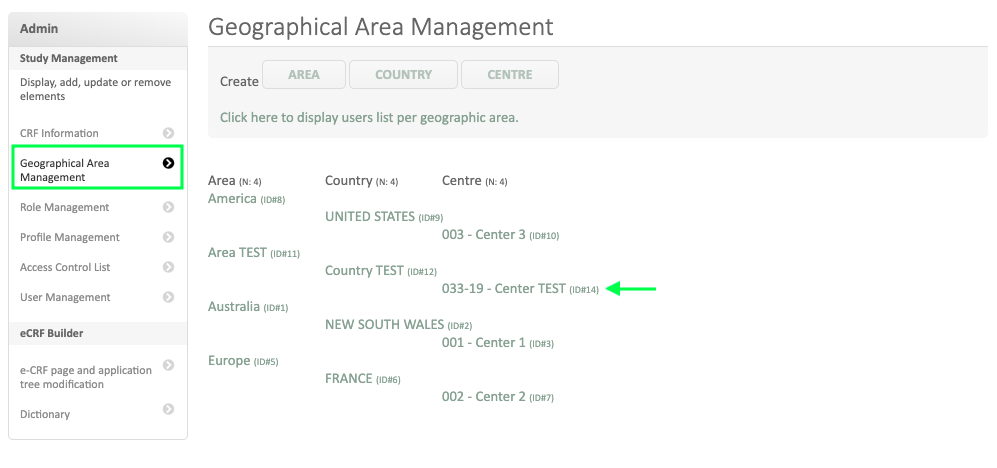Open the User Management menu item
The height and width of the screenshot is (468, 997).
[x=65, y=297]
